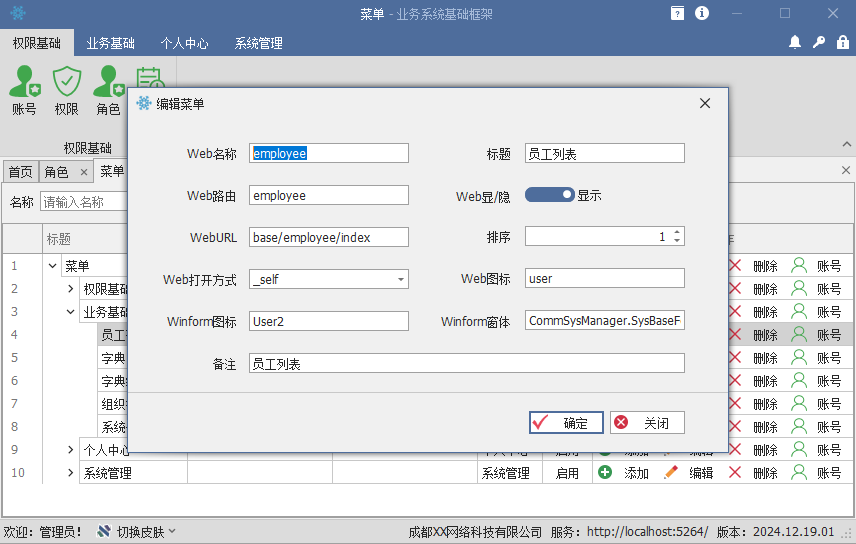
Task: Click the snowflake app icon in title bar
Action: [17, 13]
